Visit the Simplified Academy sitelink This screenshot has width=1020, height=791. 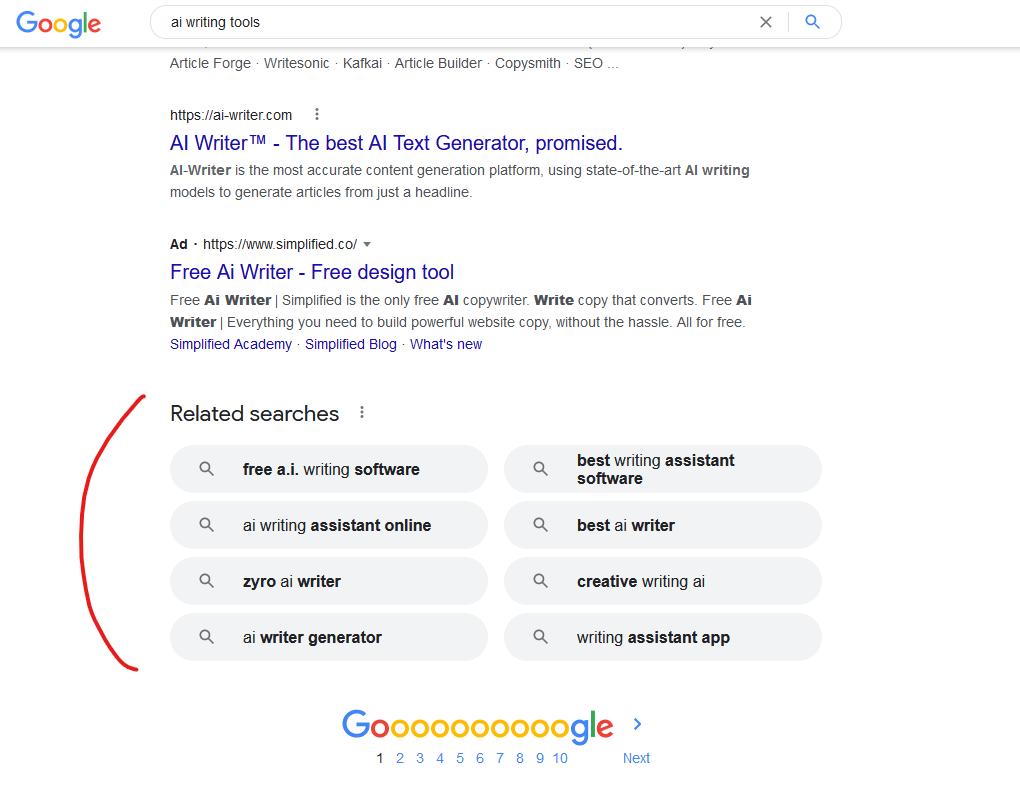click(231, 344)
